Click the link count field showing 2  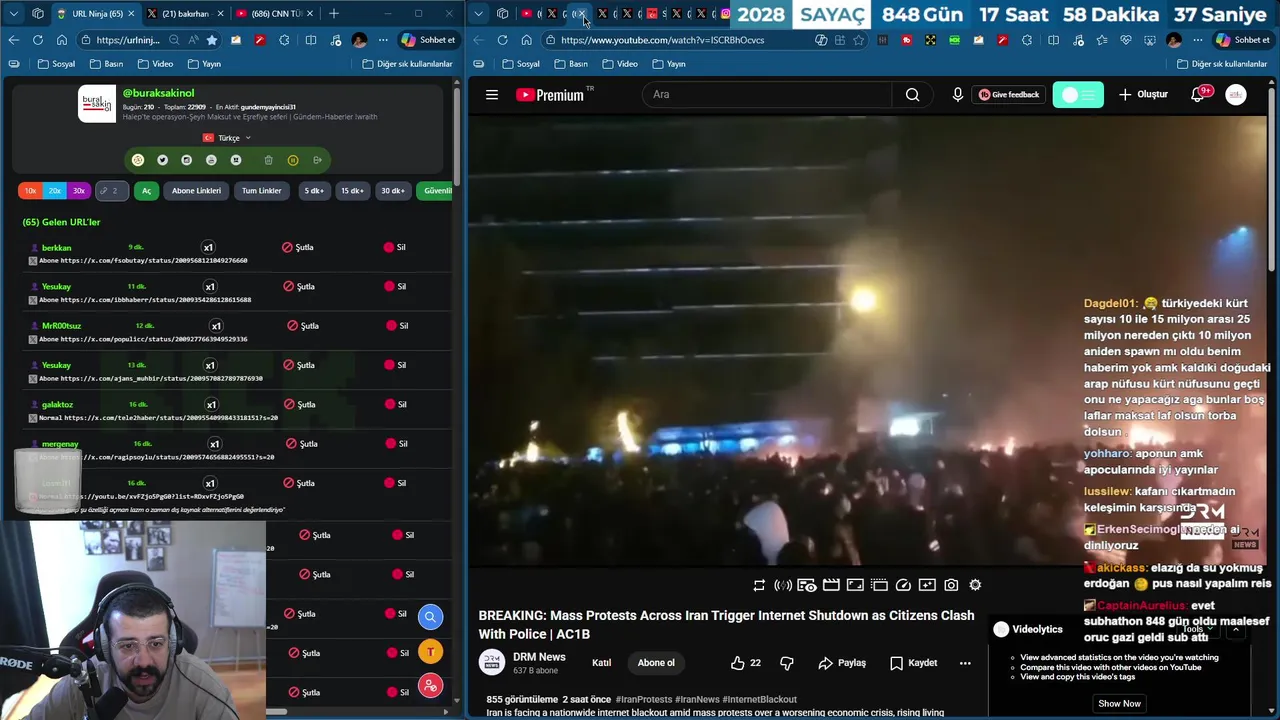(113, 191)
